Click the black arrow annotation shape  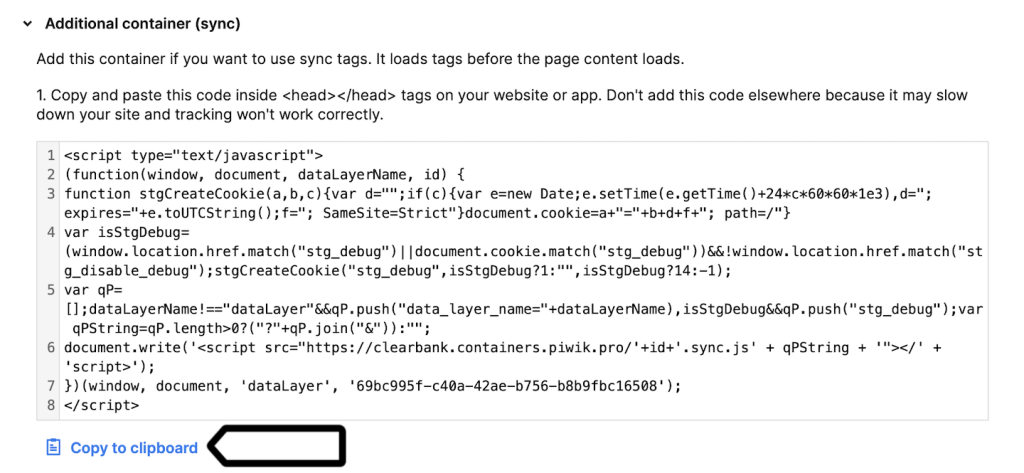point(277,445)
